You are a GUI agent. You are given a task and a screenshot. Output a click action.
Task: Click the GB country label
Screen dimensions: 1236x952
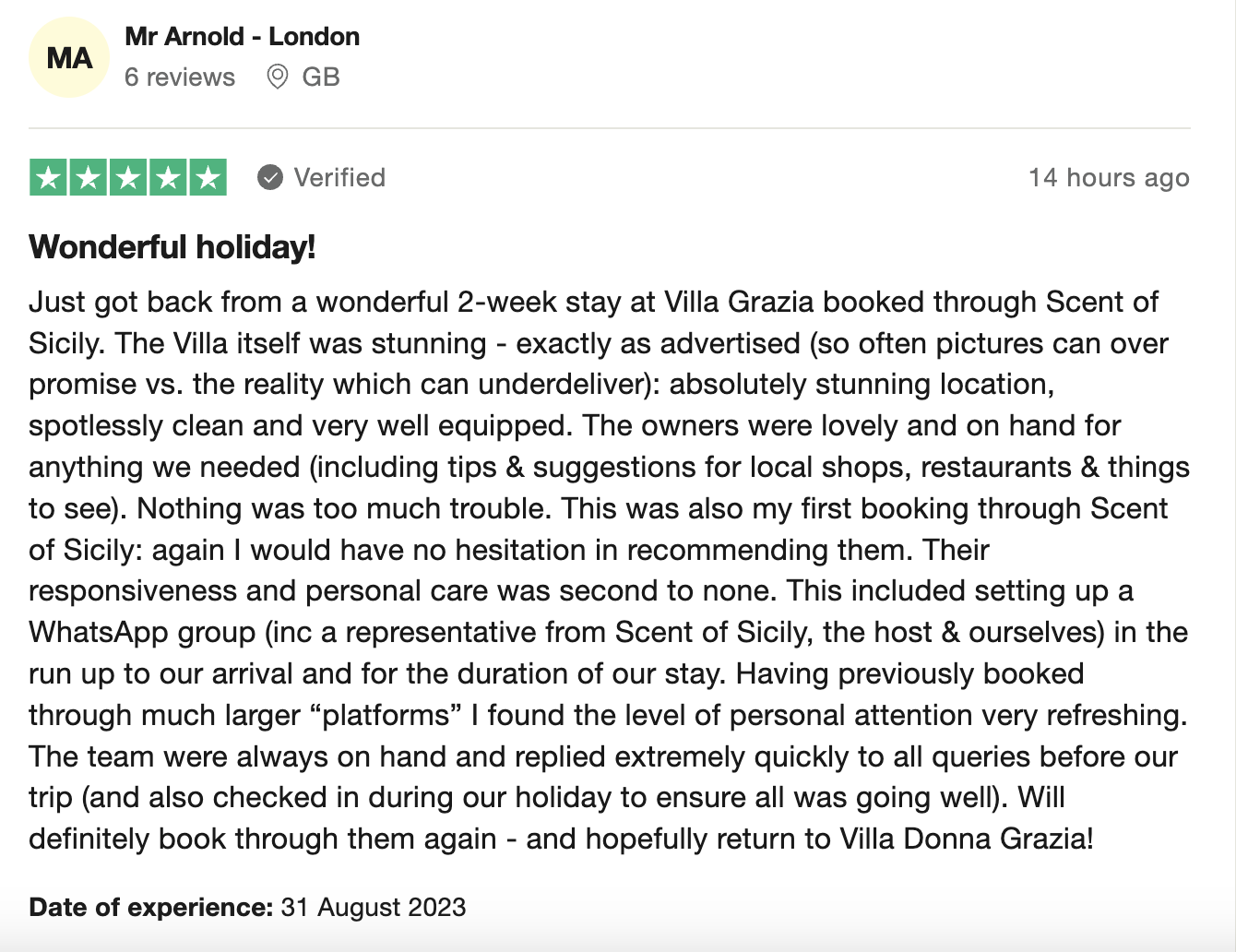point(321,77)
